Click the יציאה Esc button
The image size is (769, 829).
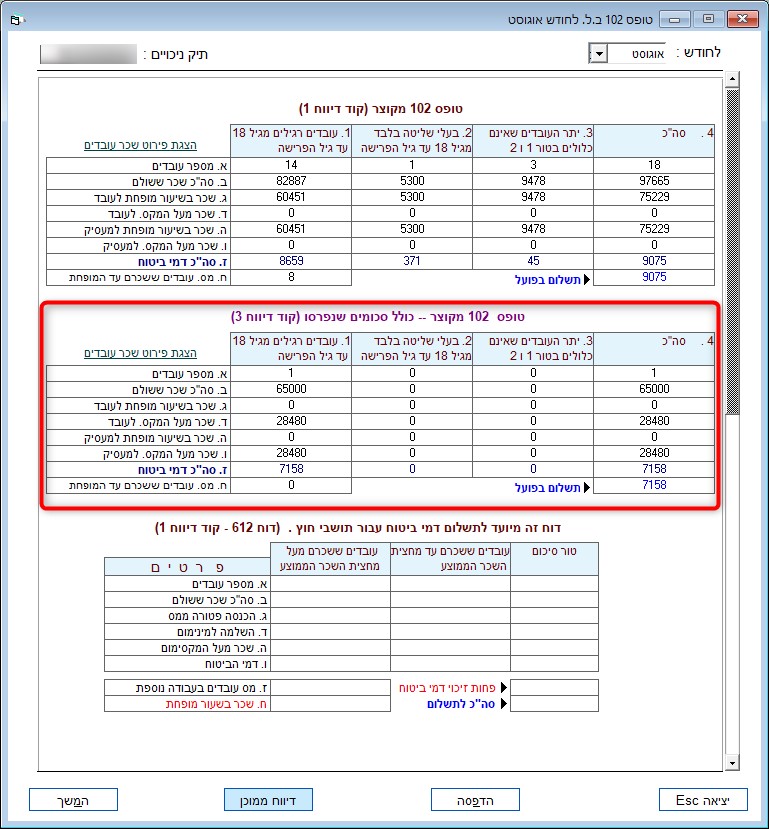(702, 799)
